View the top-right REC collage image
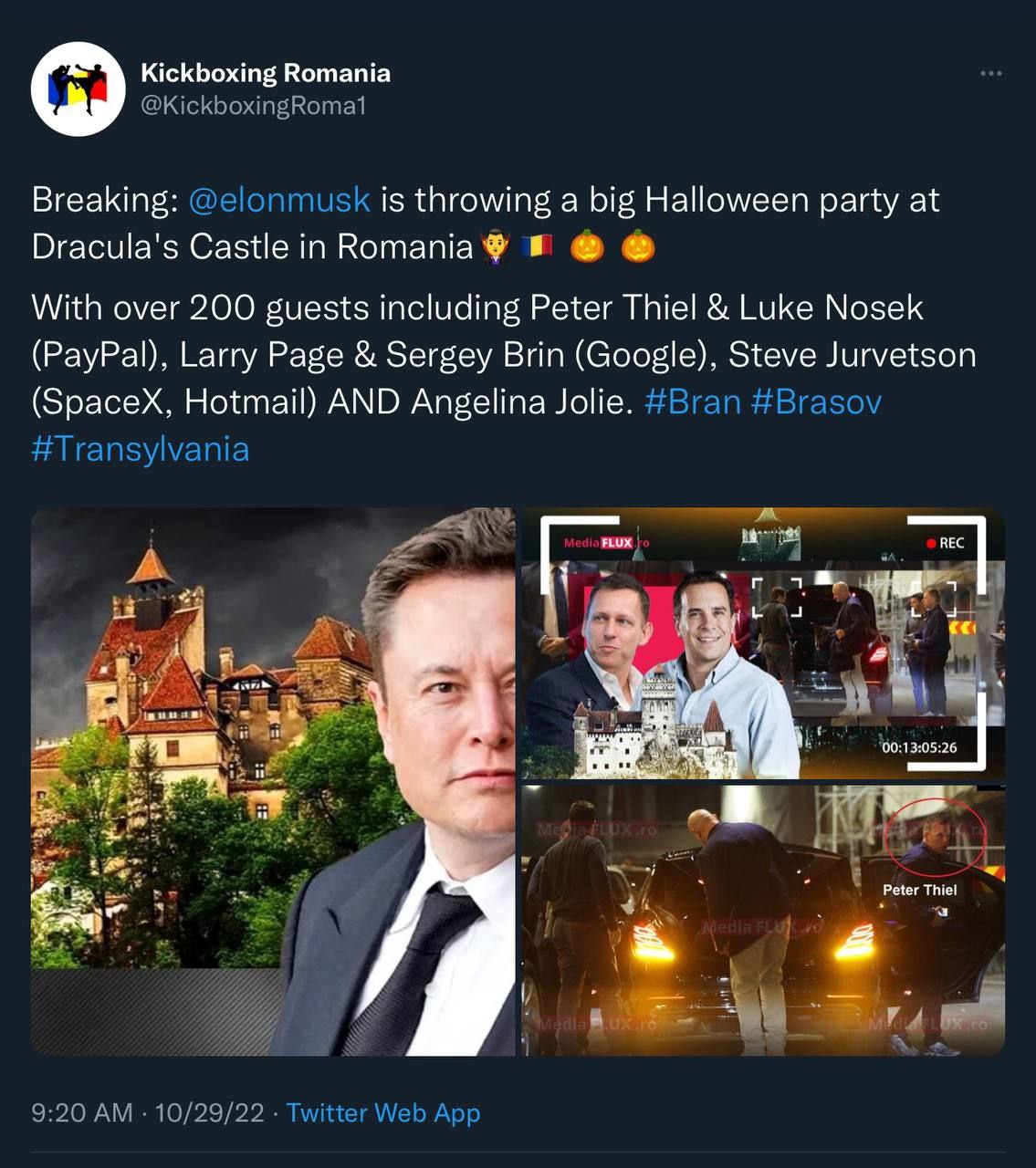Viewport: 1036px width, 1168px height. point(763,643)
